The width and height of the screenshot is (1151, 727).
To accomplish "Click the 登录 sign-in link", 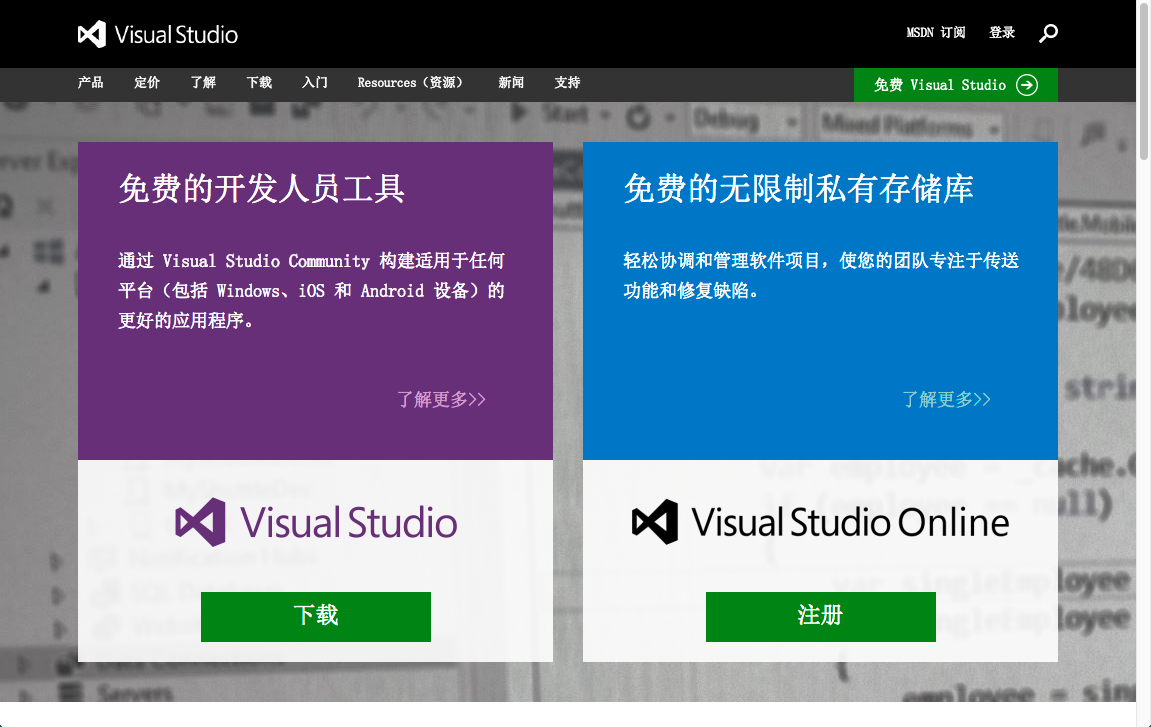I will [1002, 32].
